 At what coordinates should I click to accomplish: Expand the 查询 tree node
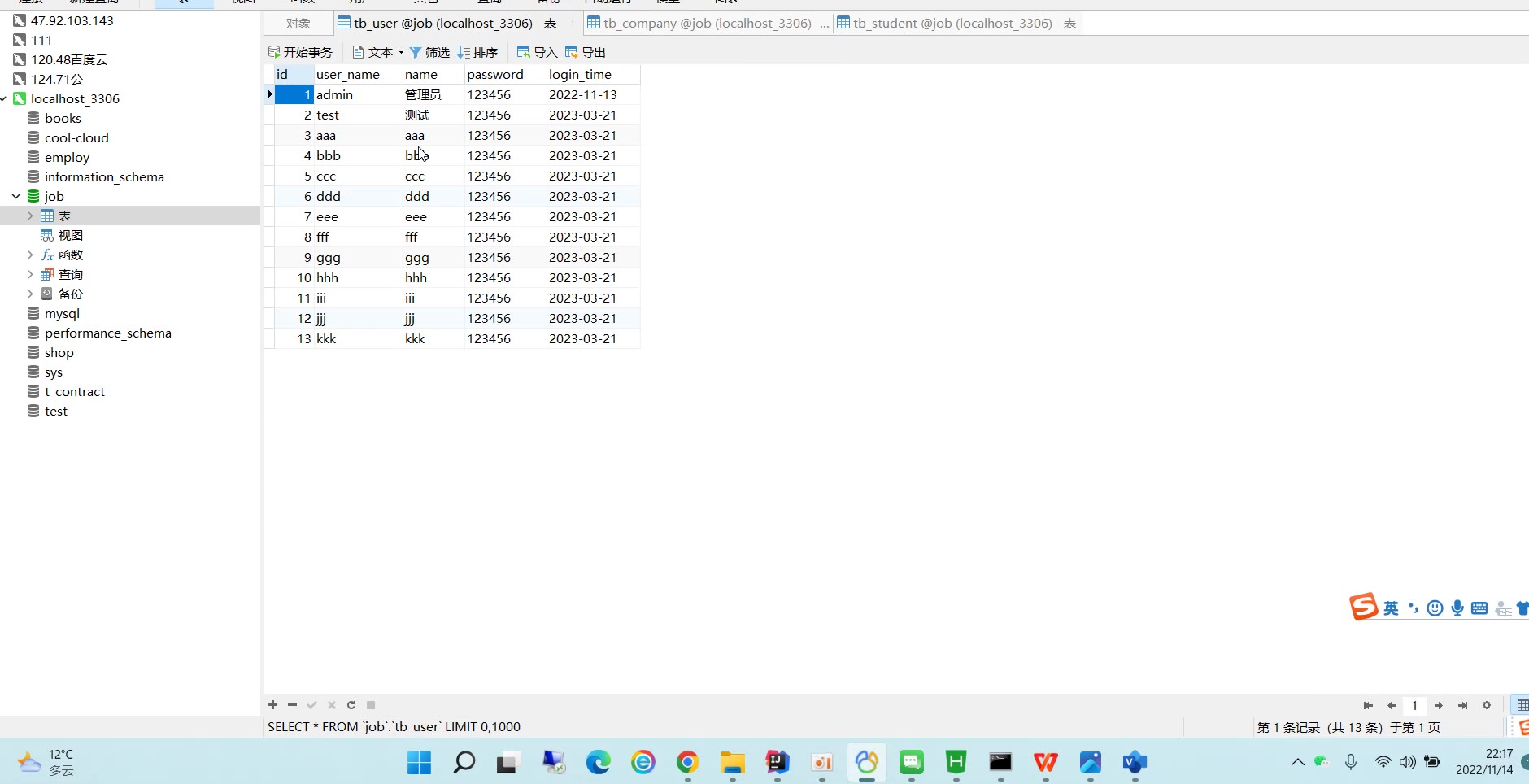[x=31, y=274]
